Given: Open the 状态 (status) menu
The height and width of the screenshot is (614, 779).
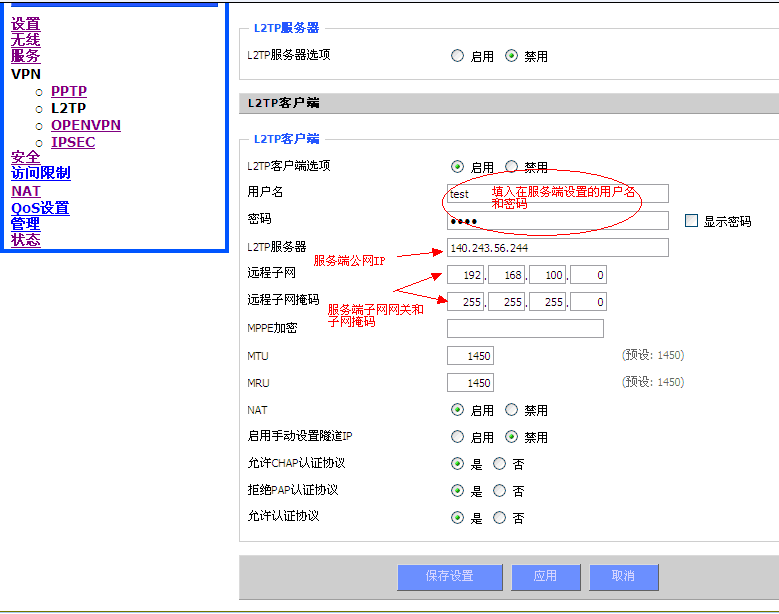Looking at the screenshot, I should [26, 240].
